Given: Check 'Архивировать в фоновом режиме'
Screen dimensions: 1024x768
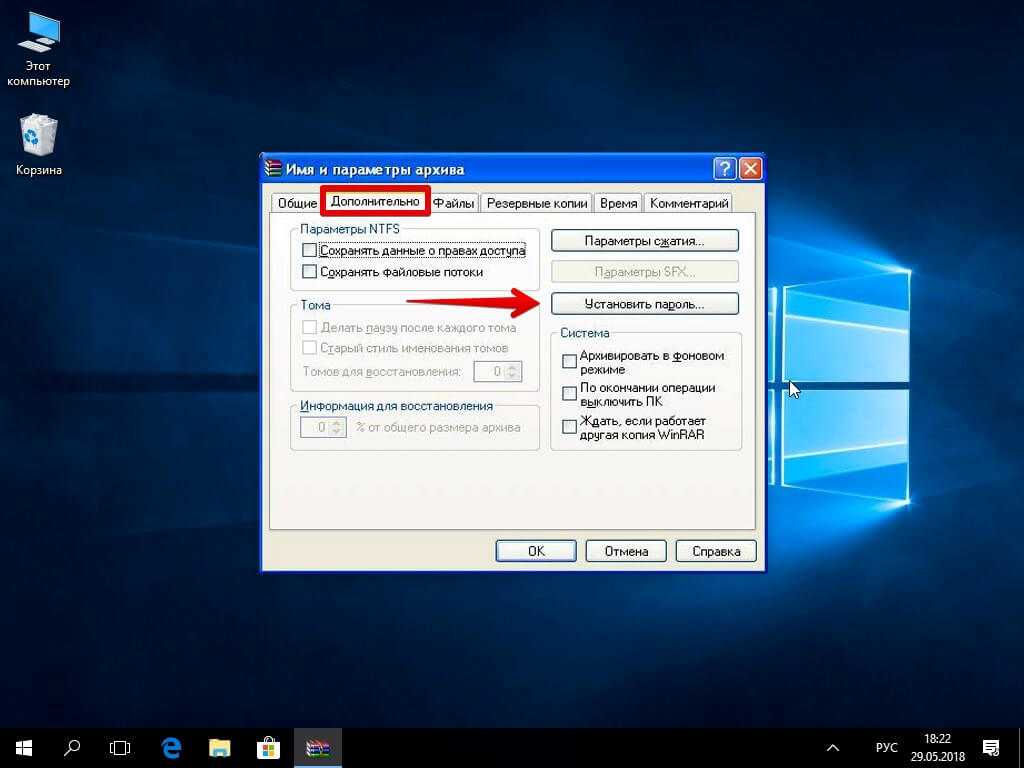Looking at the screenshot, I should point(643,362).
